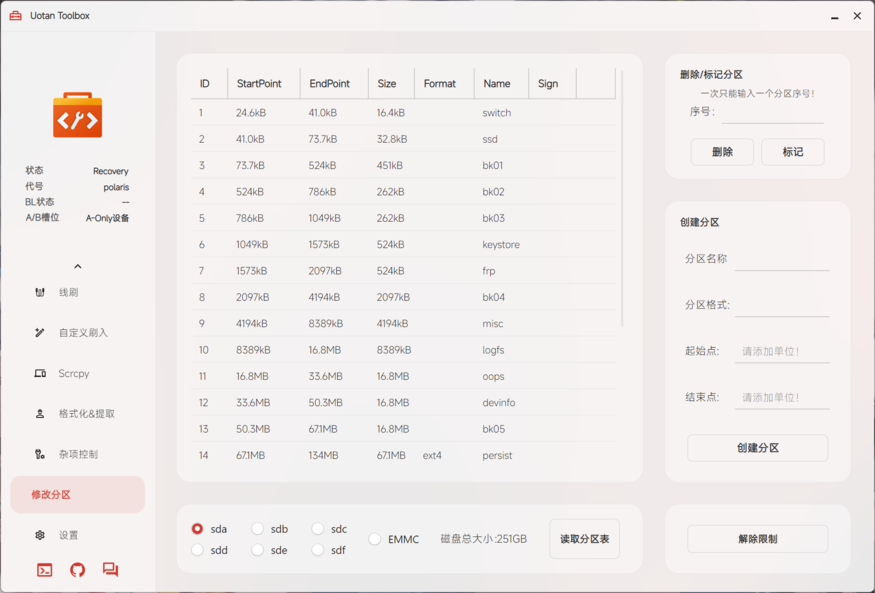Open the GitHub icon in the sidebar

(x=77, y=570)
